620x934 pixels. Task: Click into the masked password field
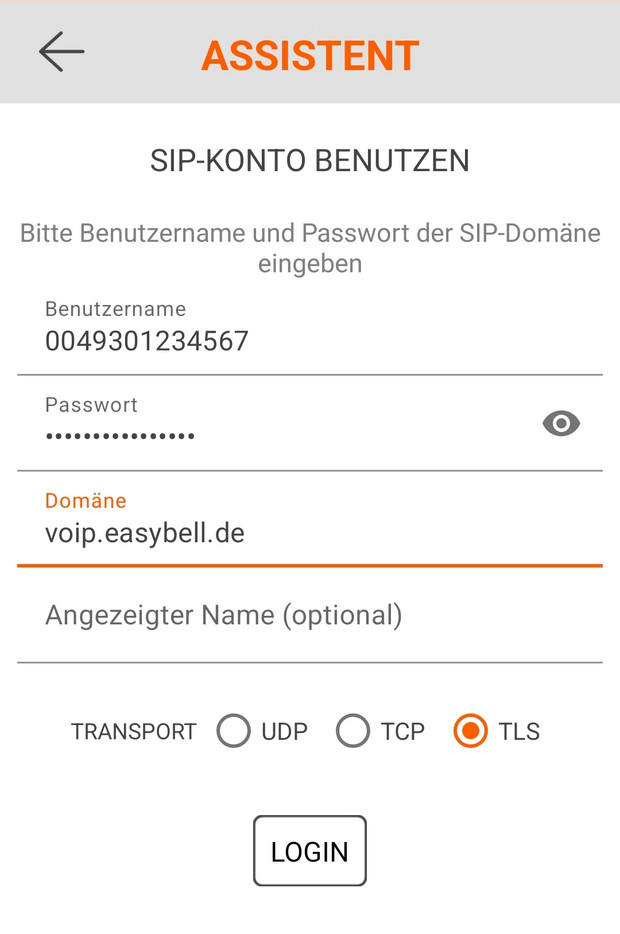[x=120, y=436]
